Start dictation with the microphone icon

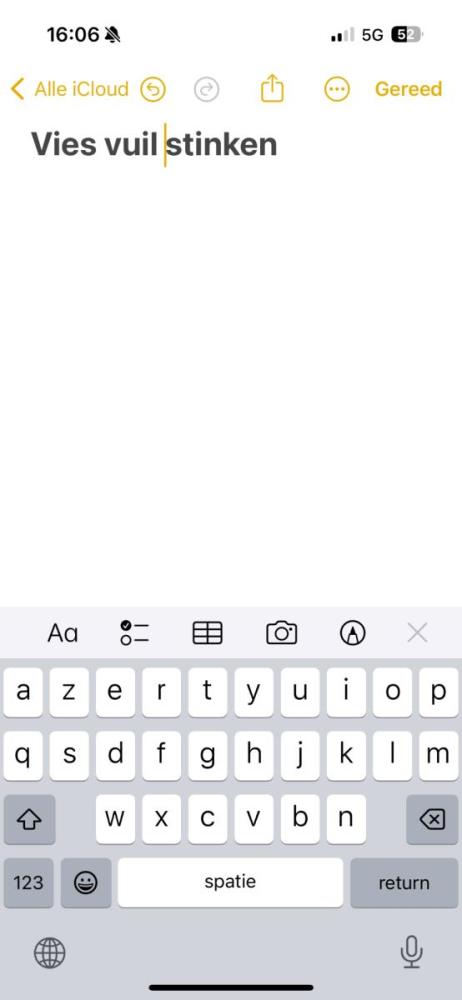412,952
